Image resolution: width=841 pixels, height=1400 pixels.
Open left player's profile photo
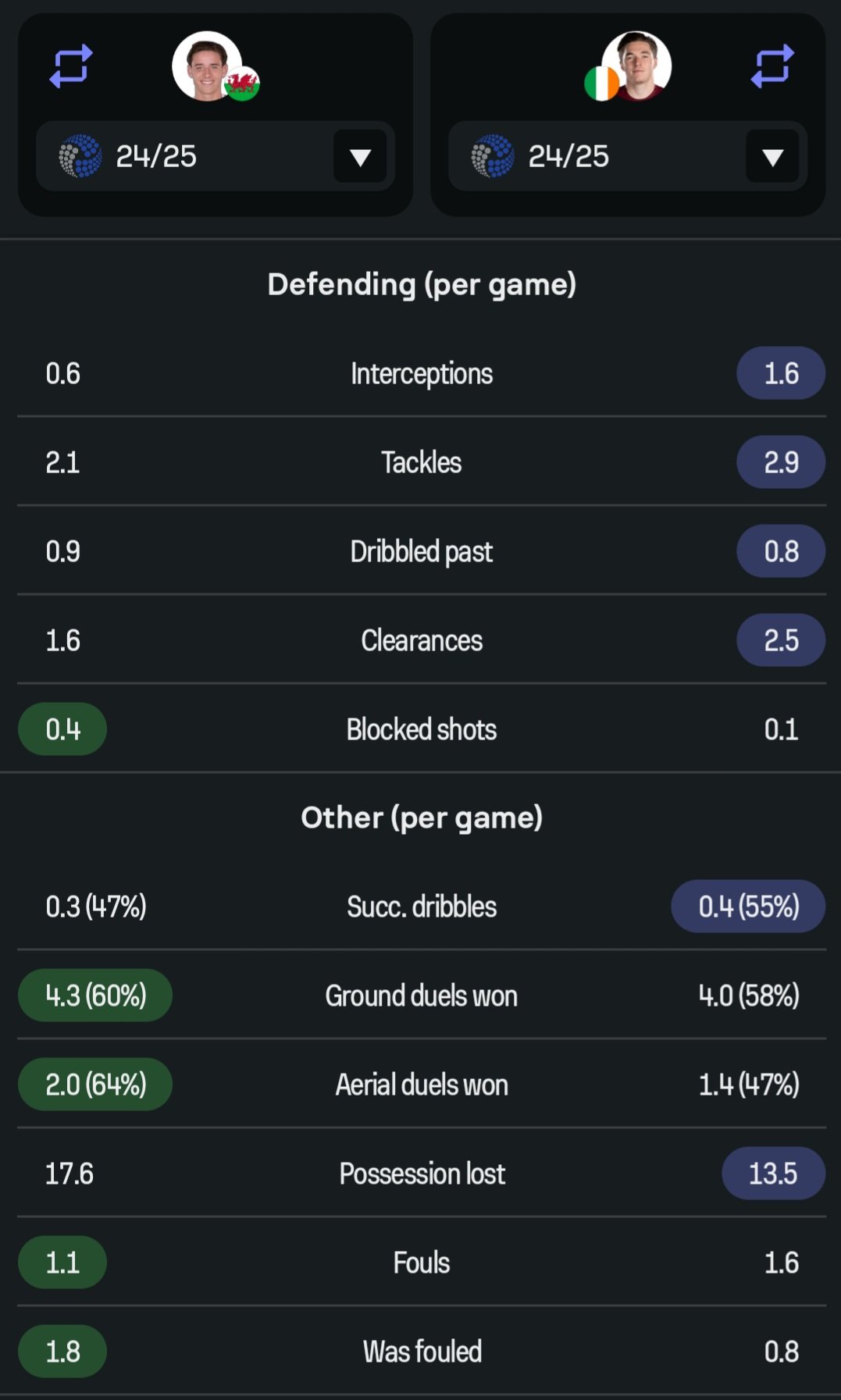coord(206,66)
